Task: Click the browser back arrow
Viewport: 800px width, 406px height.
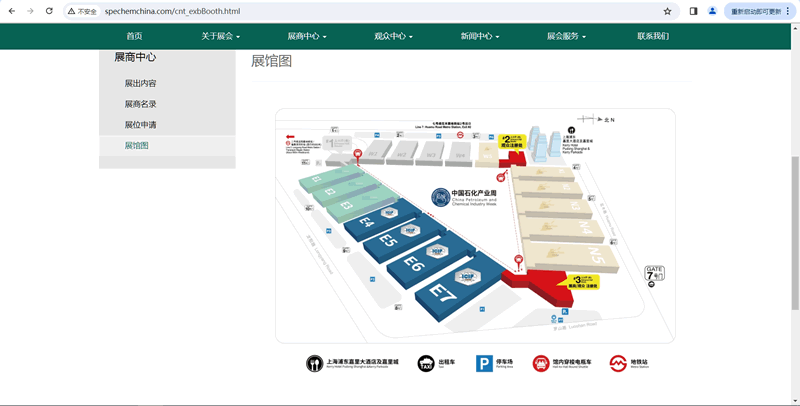Action: (x=11, y=11)
